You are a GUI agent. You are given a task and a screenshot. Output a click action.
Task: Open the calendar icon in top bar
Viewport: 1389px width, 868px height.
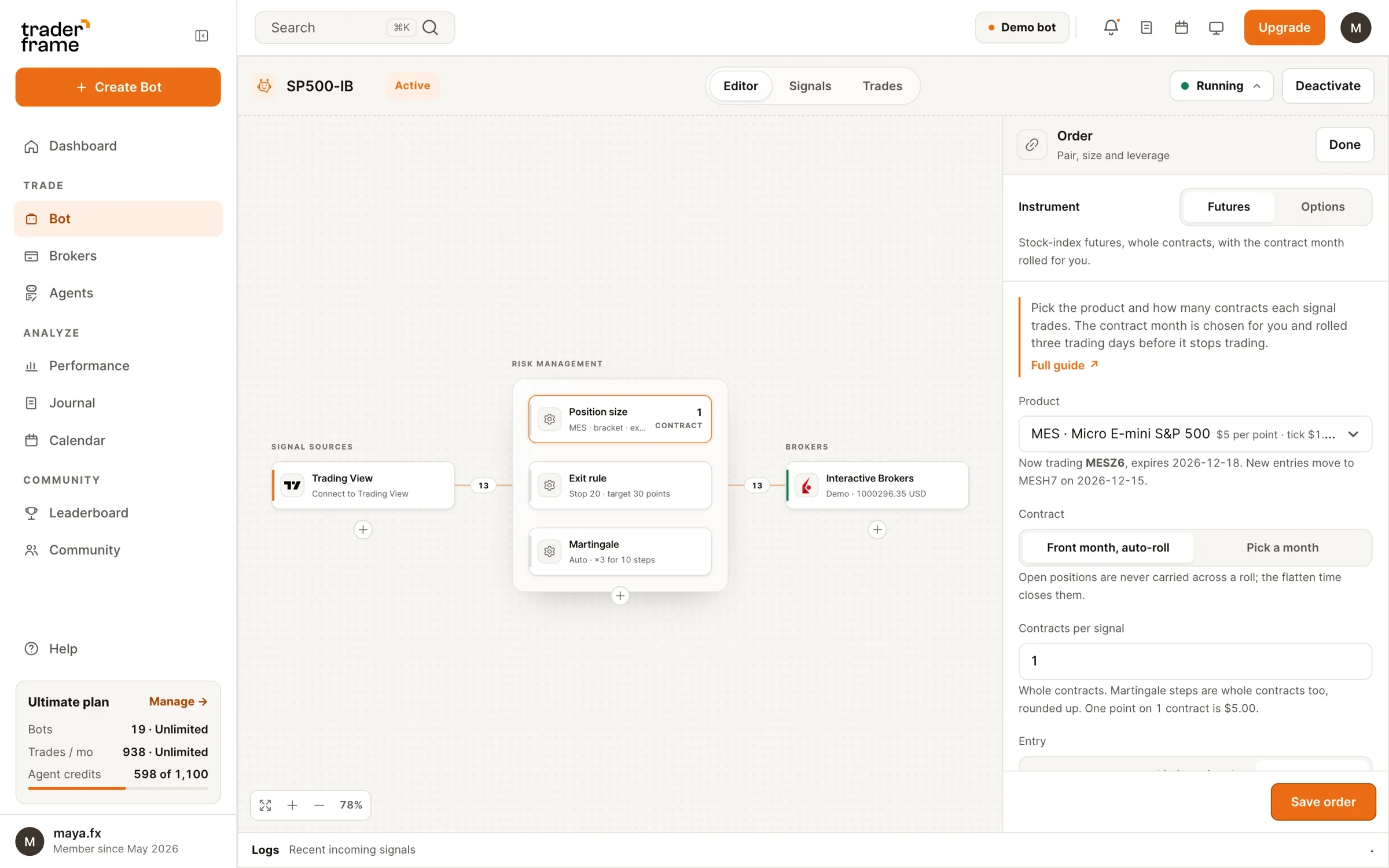tap(1181, 27)
